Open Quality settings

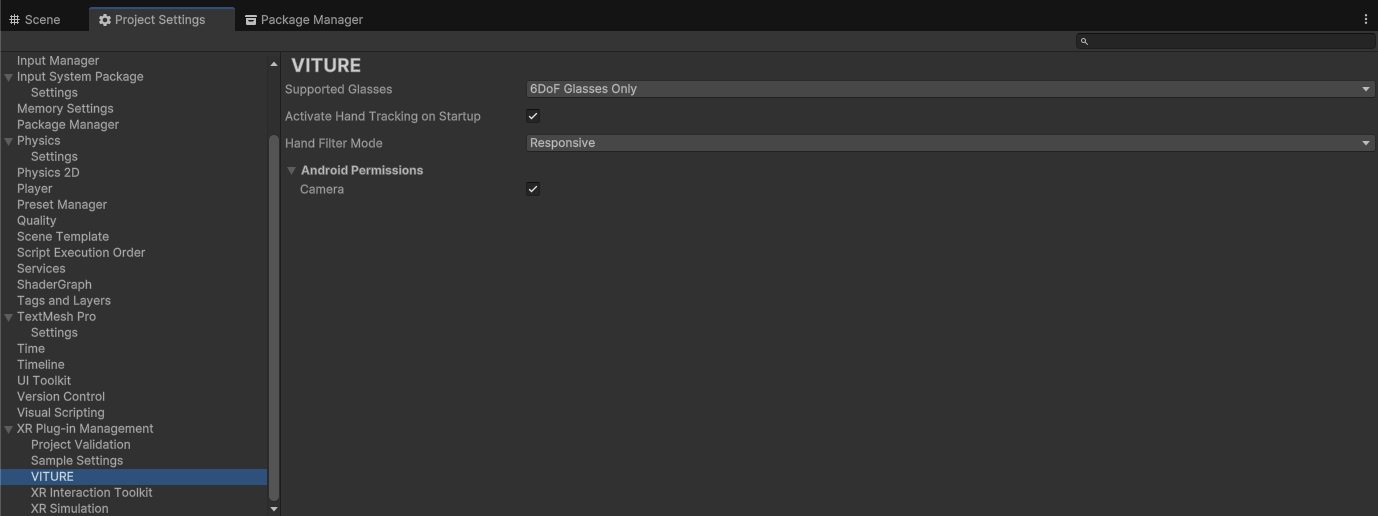pos(37,221)
